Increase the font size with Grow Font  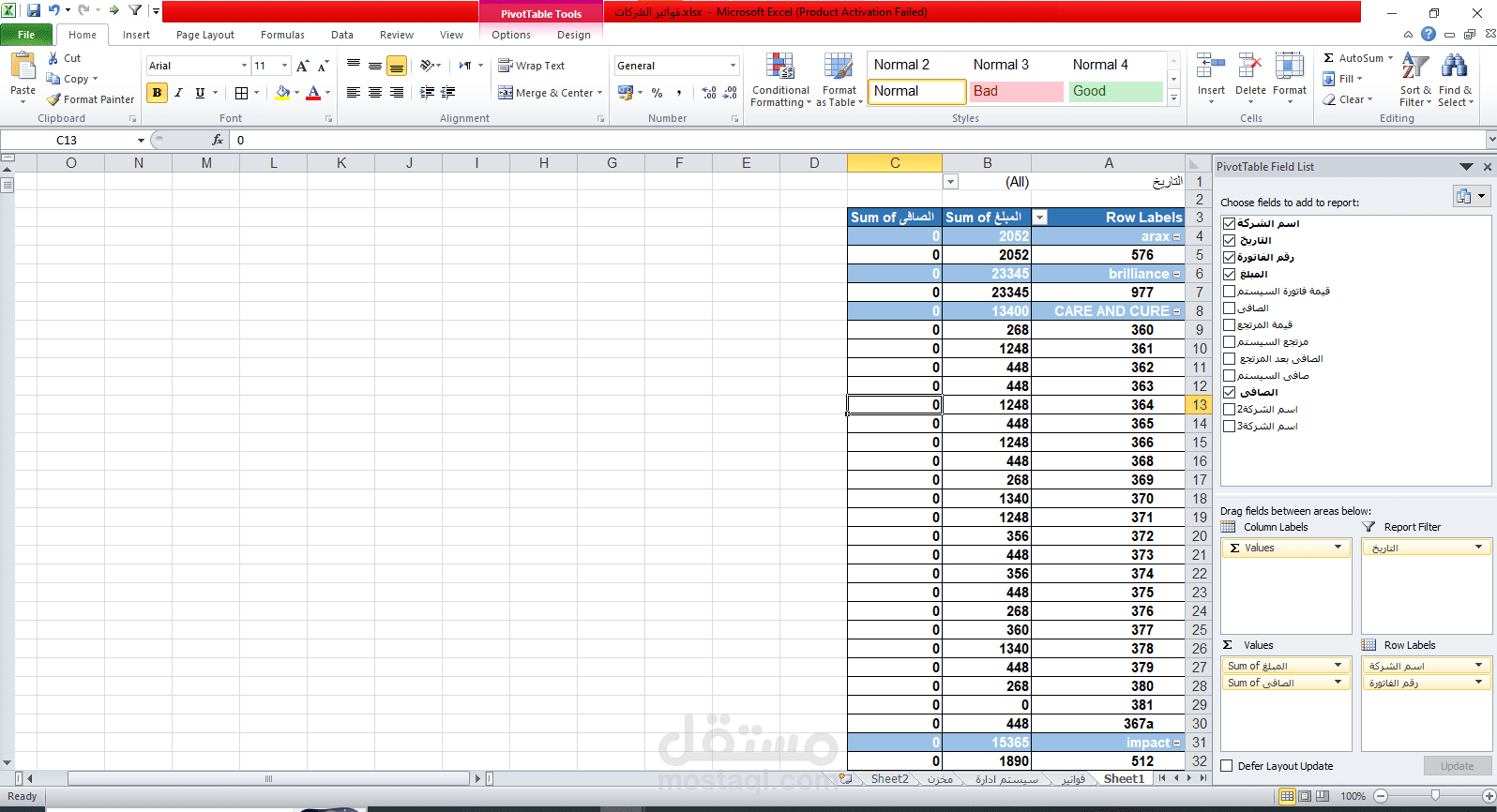coord(302,66)
